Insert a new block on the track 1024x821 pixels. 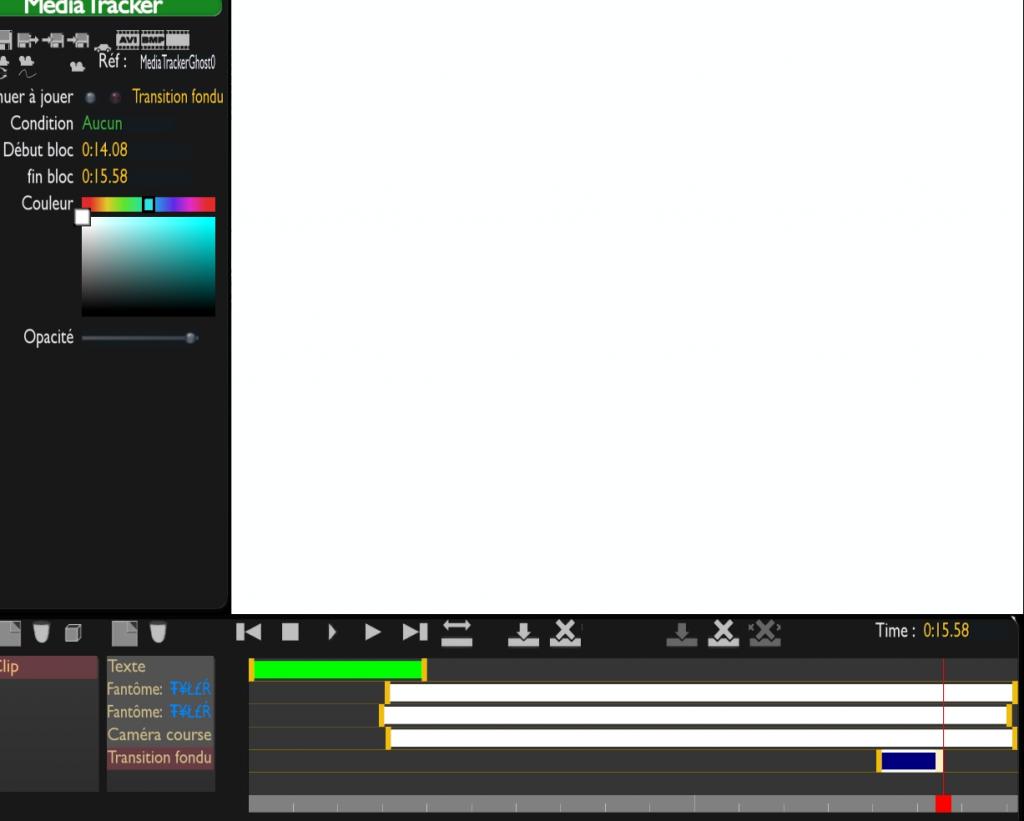524,634
